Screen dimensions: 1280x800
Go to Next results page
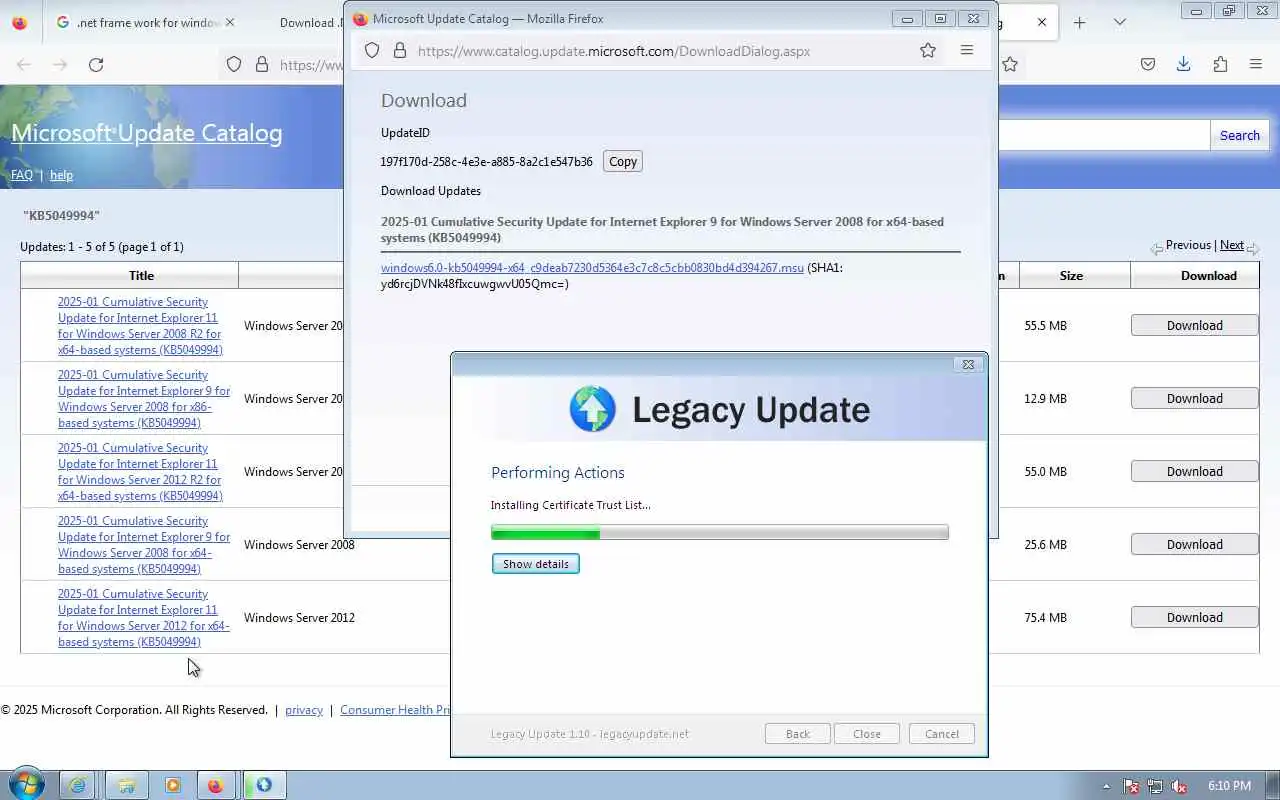(1232, 245)
